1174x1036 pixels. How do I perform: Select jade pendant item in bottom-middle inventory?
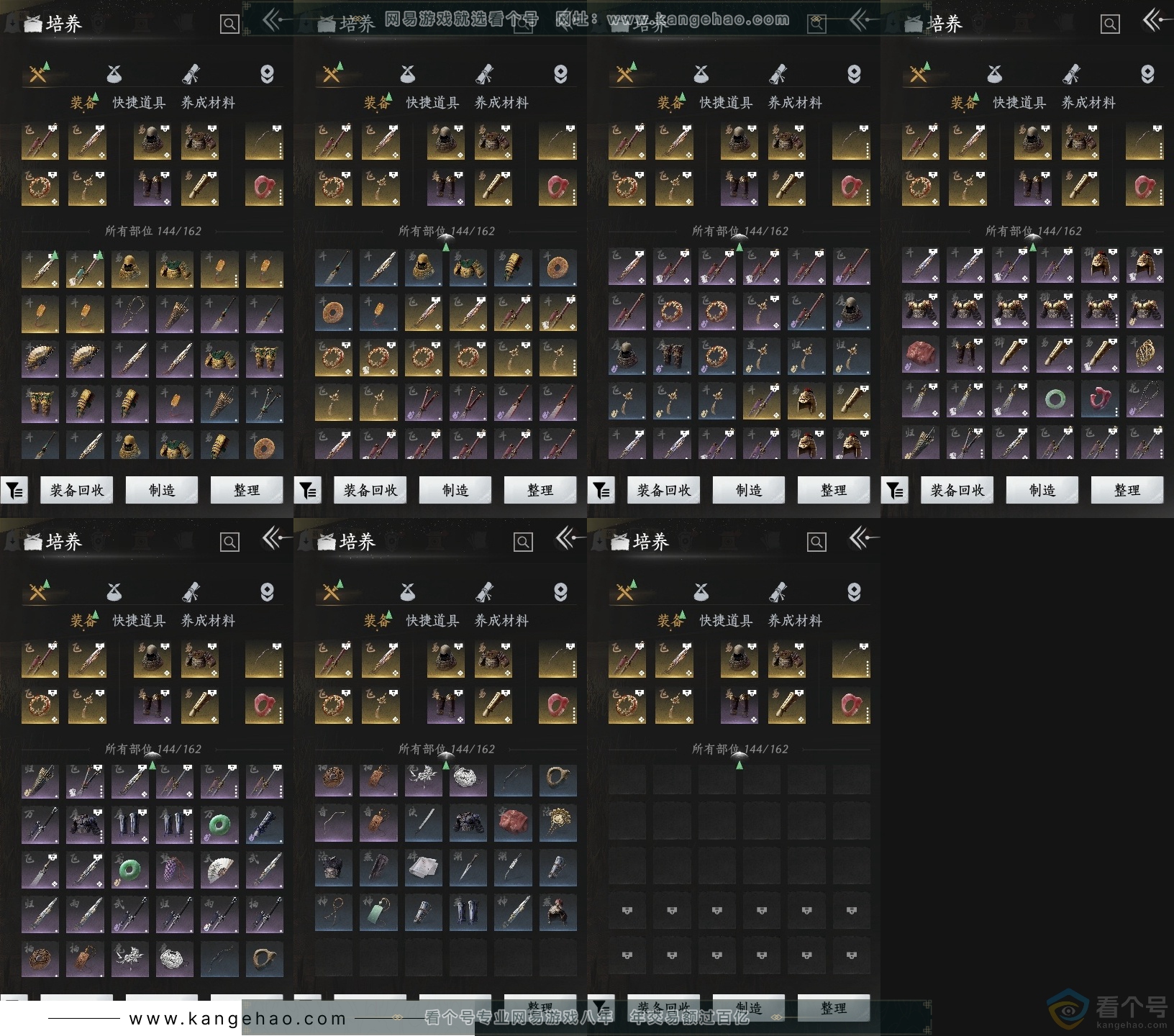click(x=378, y=914)
